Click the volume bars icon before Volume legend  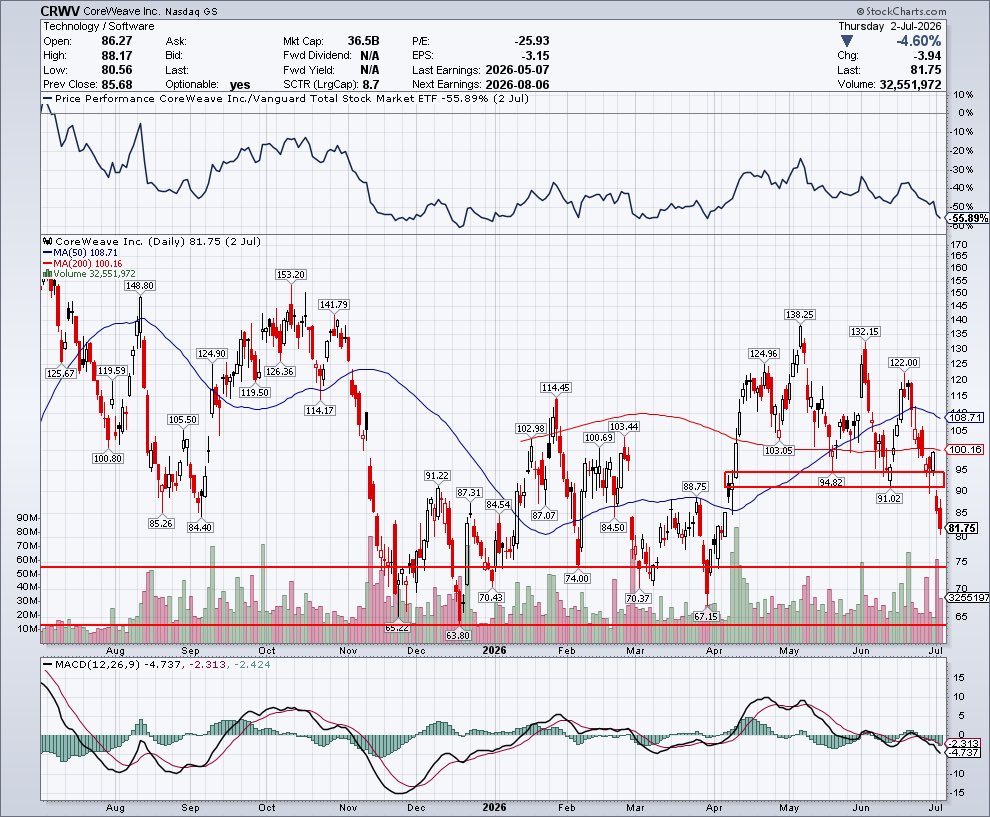pos(47,273)
